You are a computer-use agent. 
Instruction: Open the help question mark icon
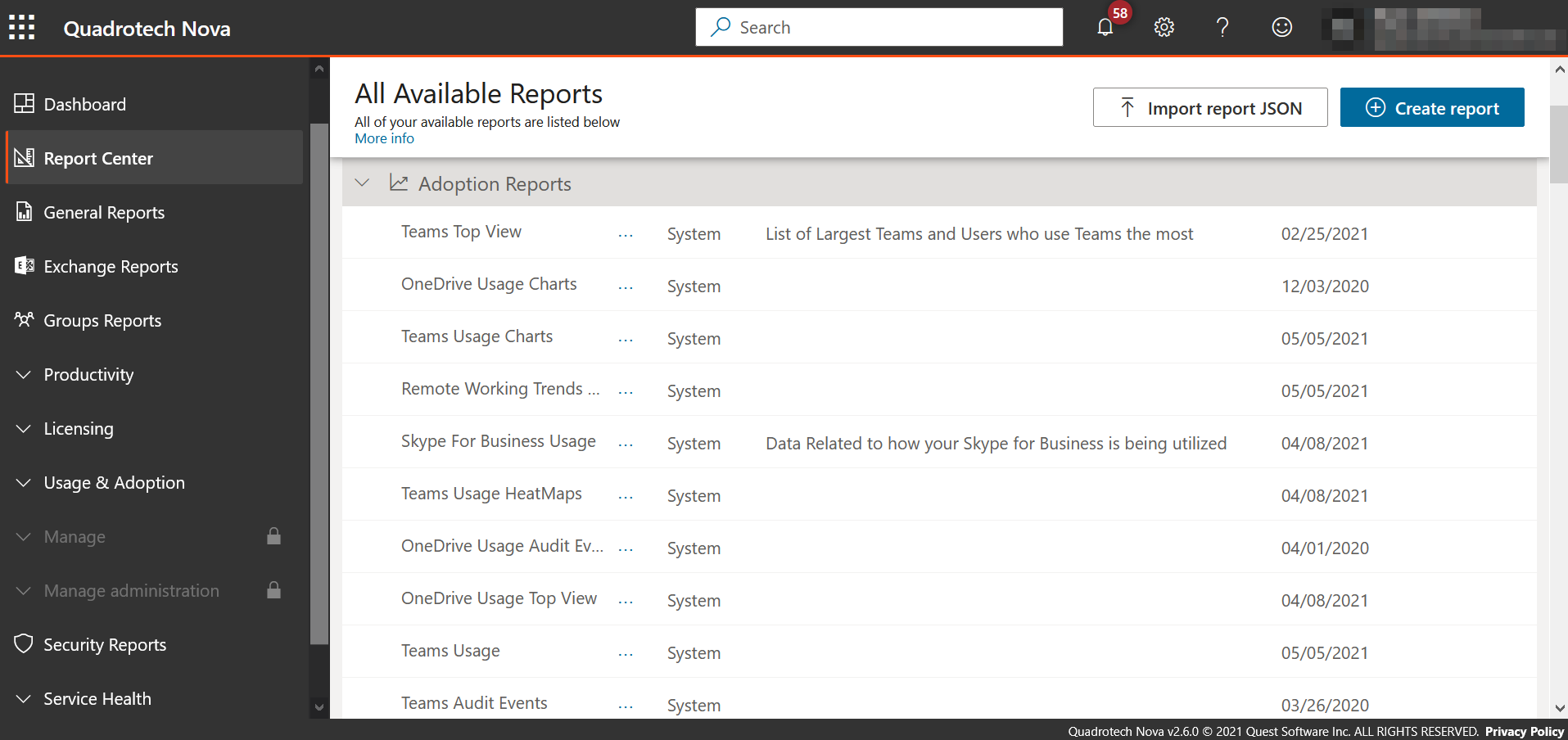pyautogui.click(x=1222, y=28)
